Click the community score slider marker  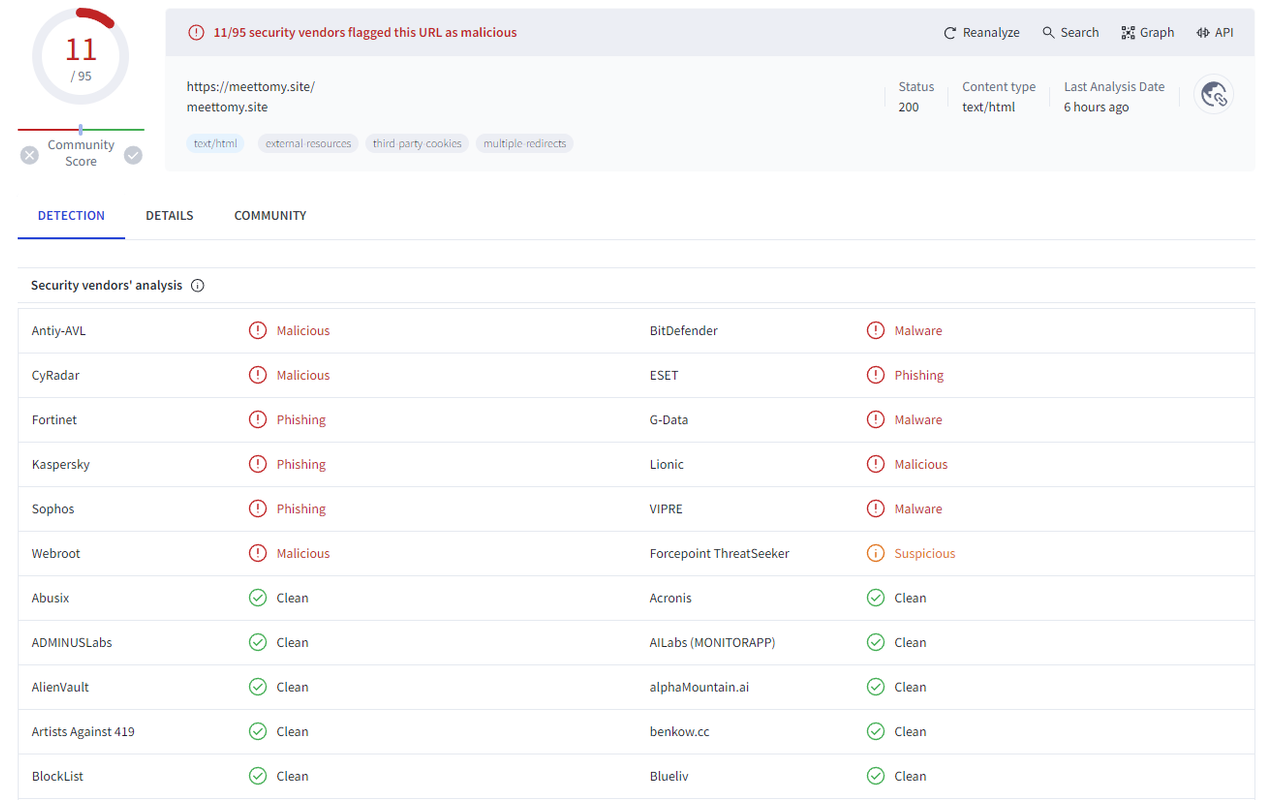[81, 129]
